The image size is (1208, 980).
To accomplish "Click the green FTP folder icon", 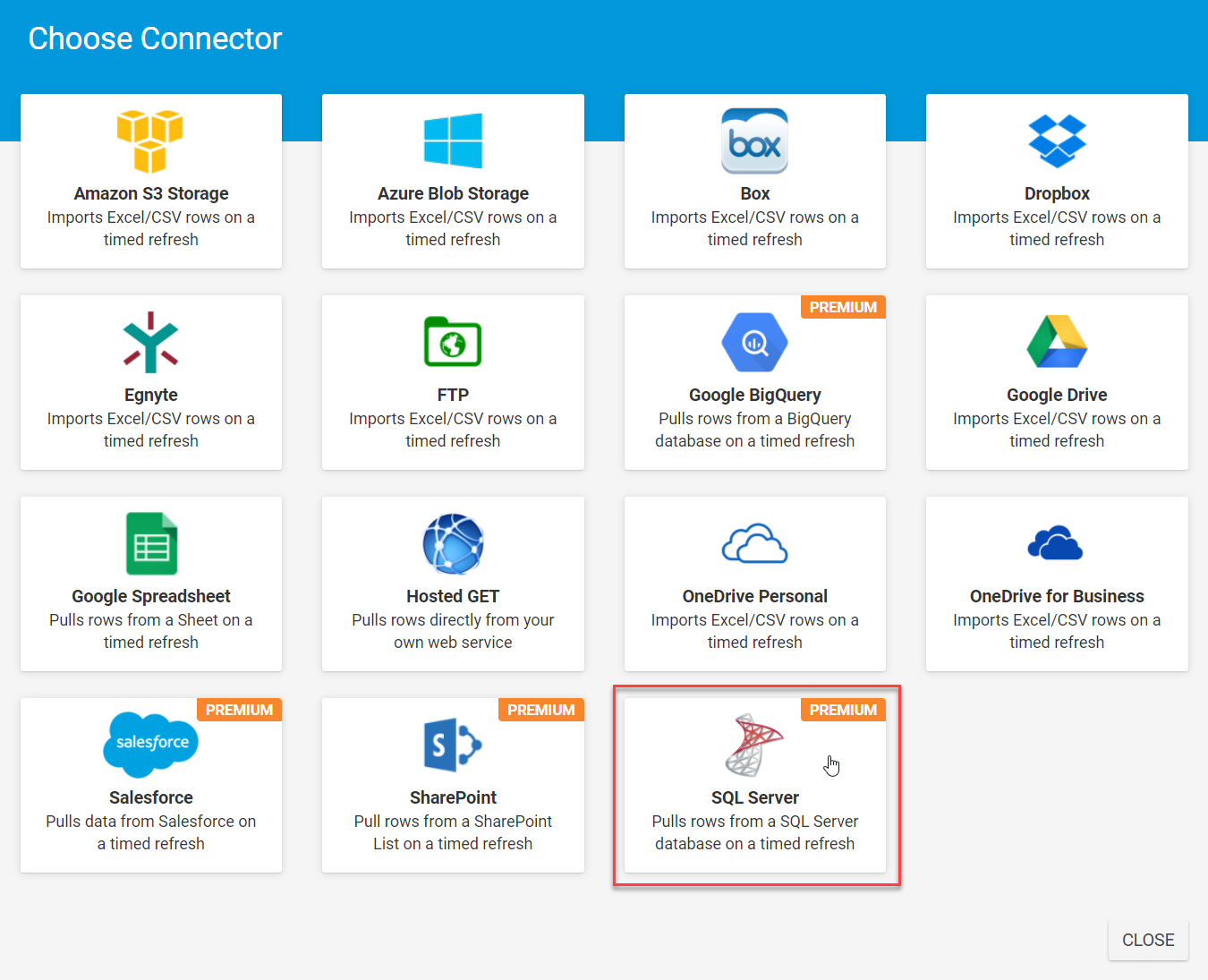I will pos(453,342).
